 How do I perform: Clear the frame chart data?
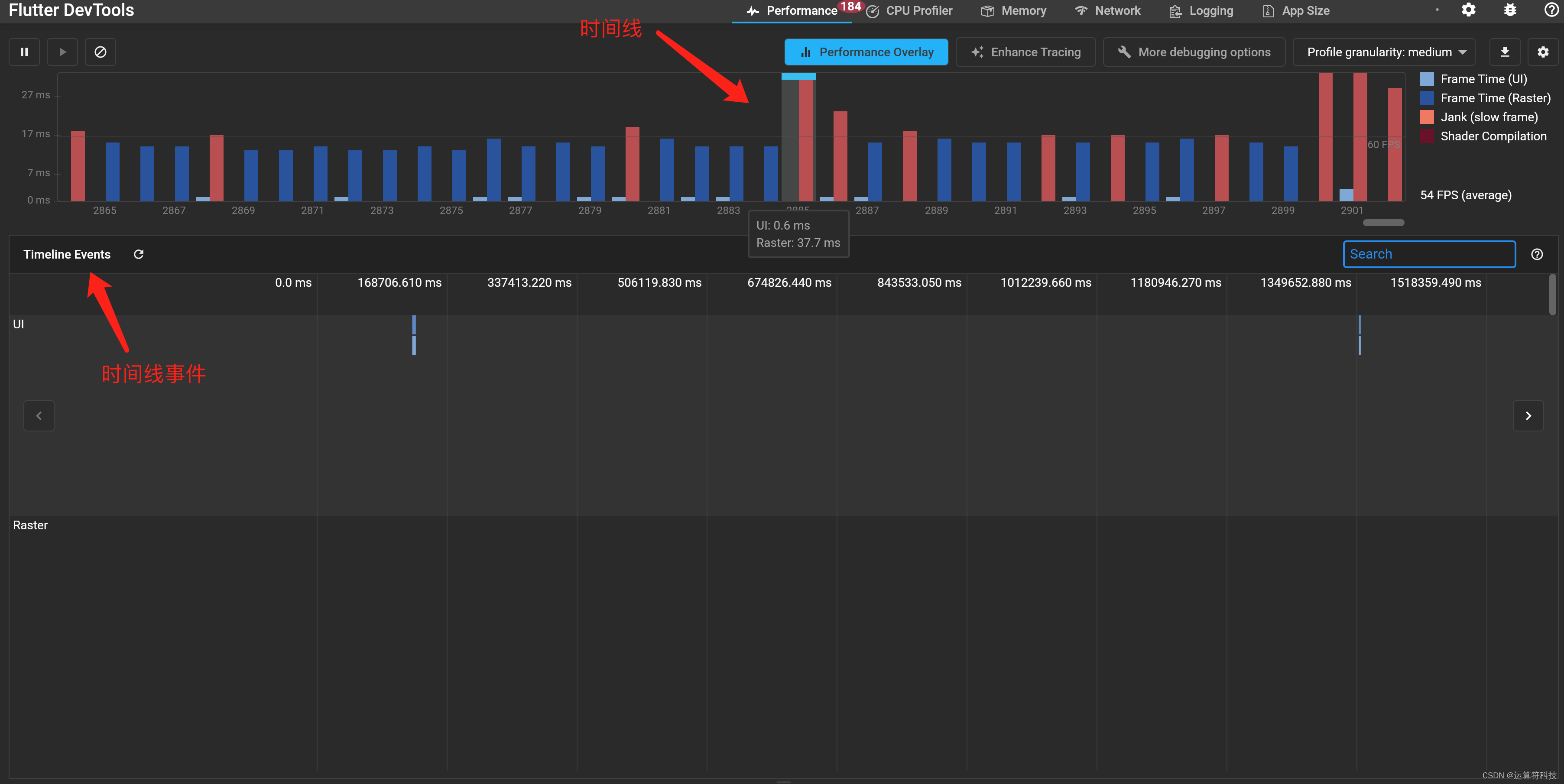pyautogui.click(x=100, y=52)
